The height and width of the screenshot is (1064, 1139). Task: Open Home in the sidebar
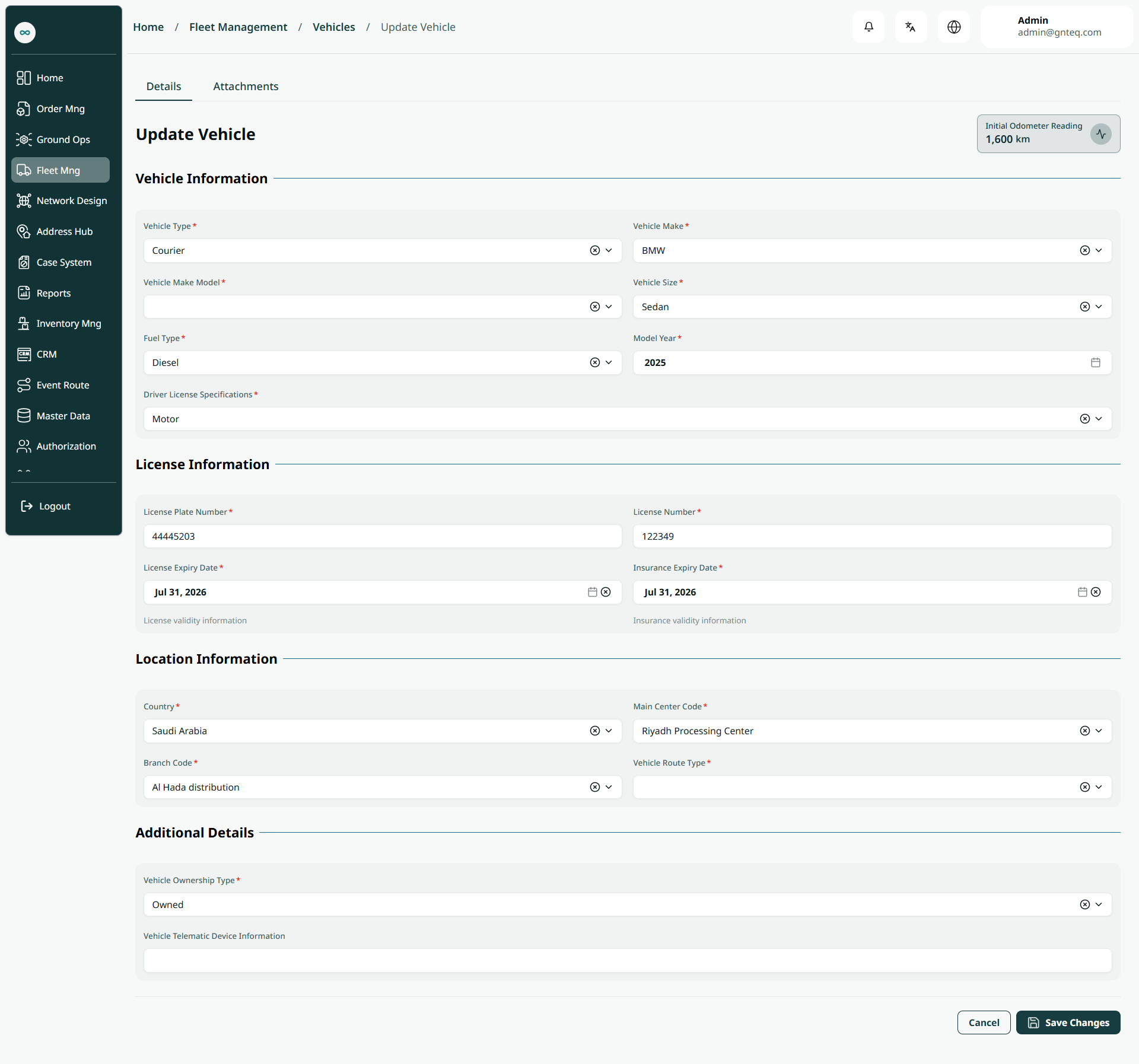[61, 78]
